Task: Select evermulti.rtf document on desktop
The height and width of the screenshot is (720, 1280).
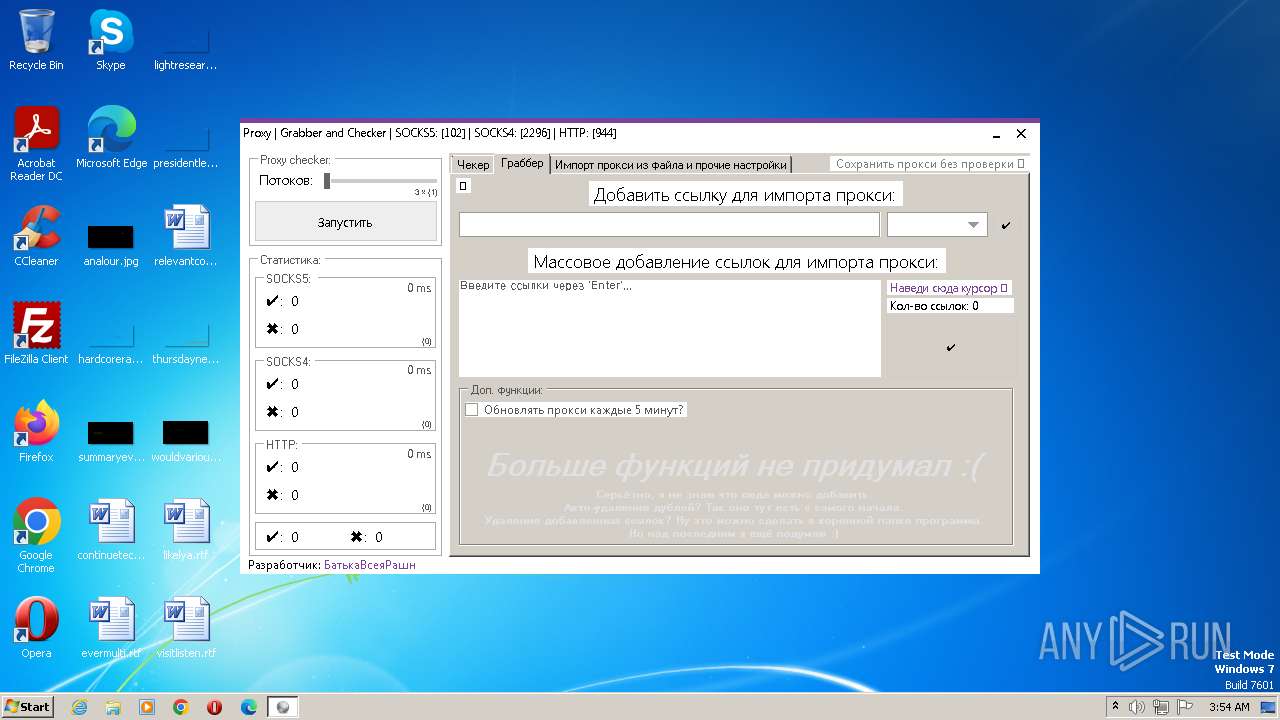Action: click(x=110, y=627)
